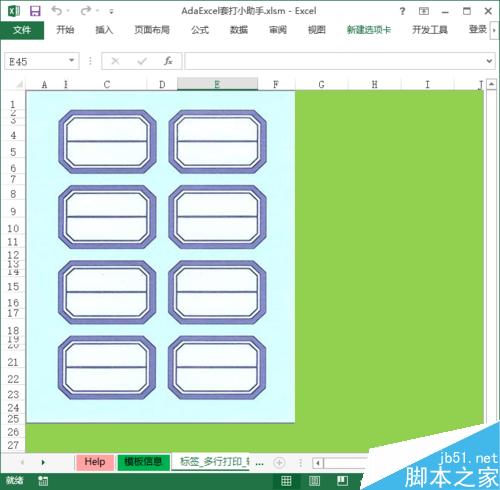Select row 26 header
The image size is (500, 490).
(x=13, y=432)
